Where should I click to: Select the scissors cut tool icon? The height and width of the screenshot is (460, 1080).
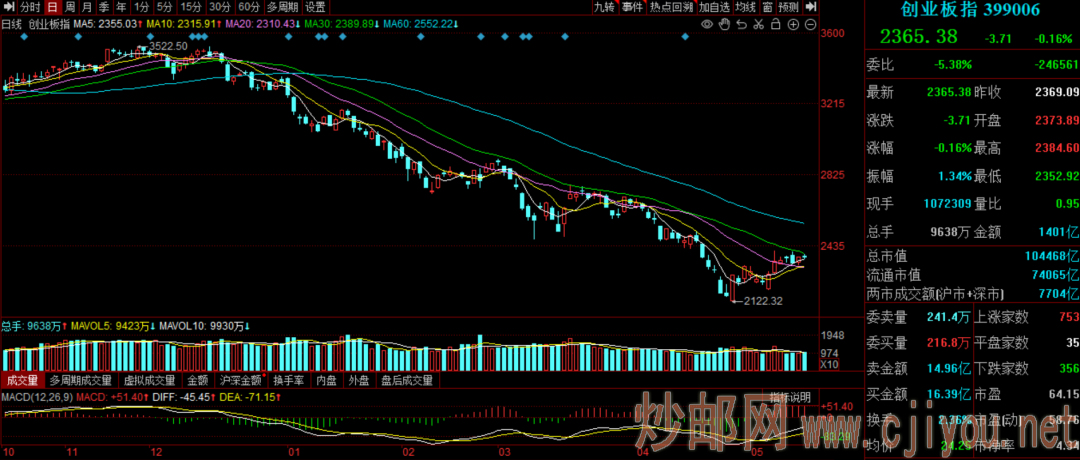coord(758,25)
